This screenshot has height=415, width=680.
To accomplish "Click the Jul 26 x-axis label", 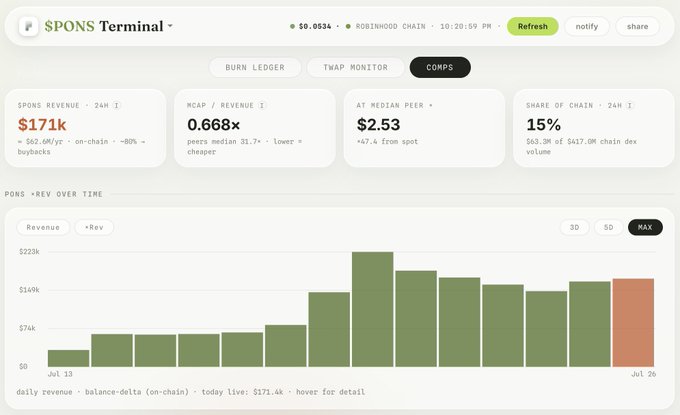I will 644,374.
